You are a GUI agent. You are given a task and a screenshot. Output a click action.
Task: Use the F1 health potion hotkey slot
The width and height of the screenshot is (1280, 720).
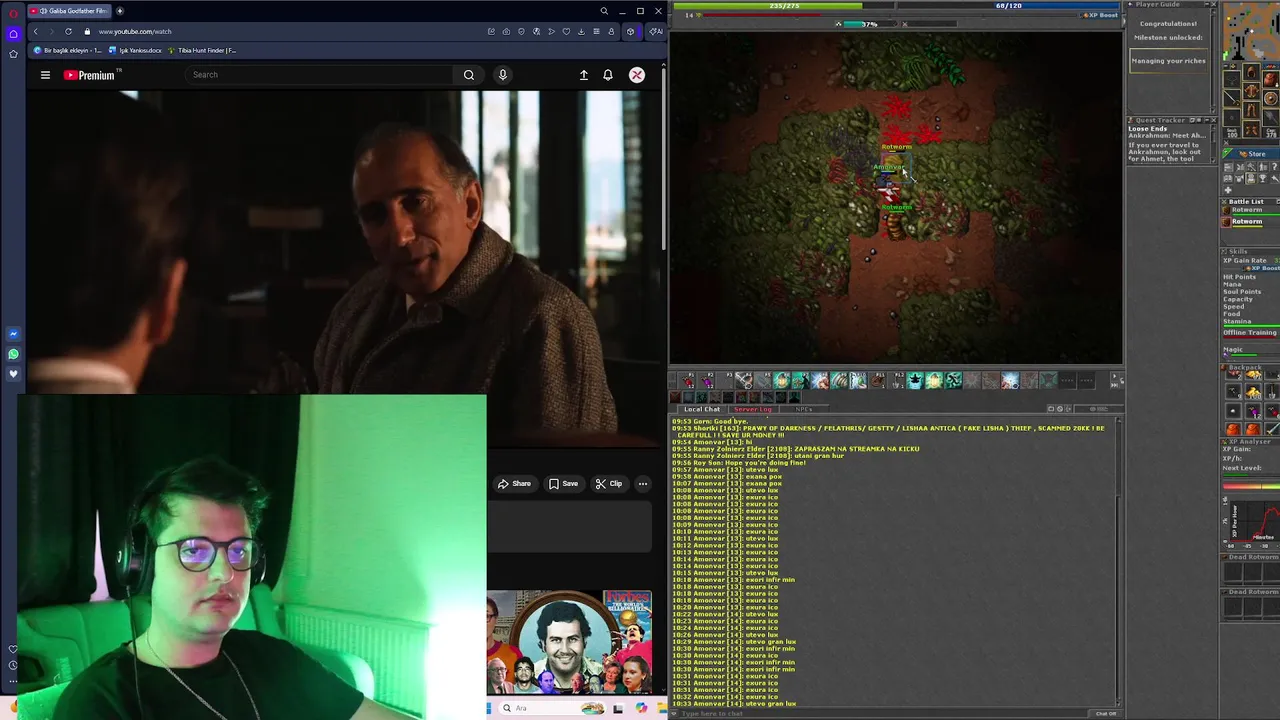pyautogui.click(x=688, y=380)
